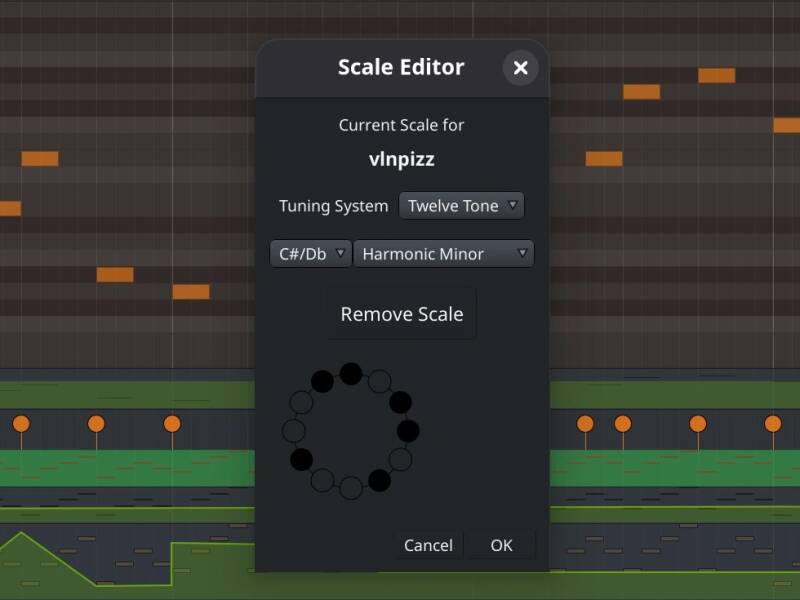800x600 pixels.
Task: Close the Scale Editor dialog
Action: point(520,67)
